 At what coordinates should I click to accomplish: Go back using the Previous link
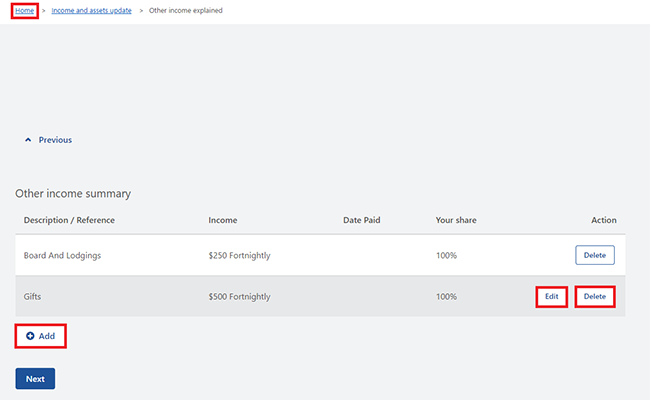coord(54,140)
